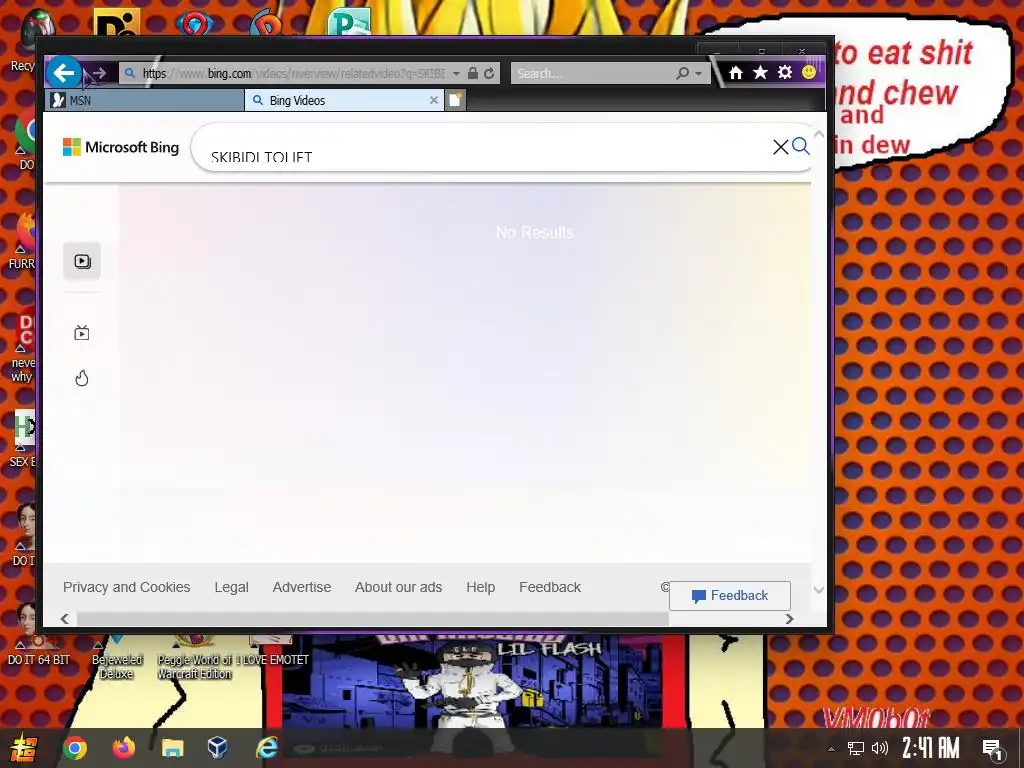Screen dimensions: 1024x768
Task: Refresh the Bing Videos page
Action: [489, 73]
